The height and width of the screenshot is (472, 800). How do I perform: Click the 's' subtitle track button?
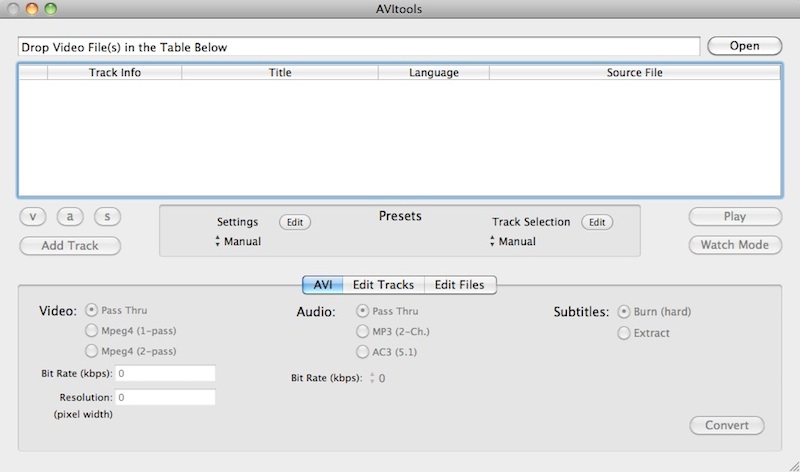coord(107,217)
